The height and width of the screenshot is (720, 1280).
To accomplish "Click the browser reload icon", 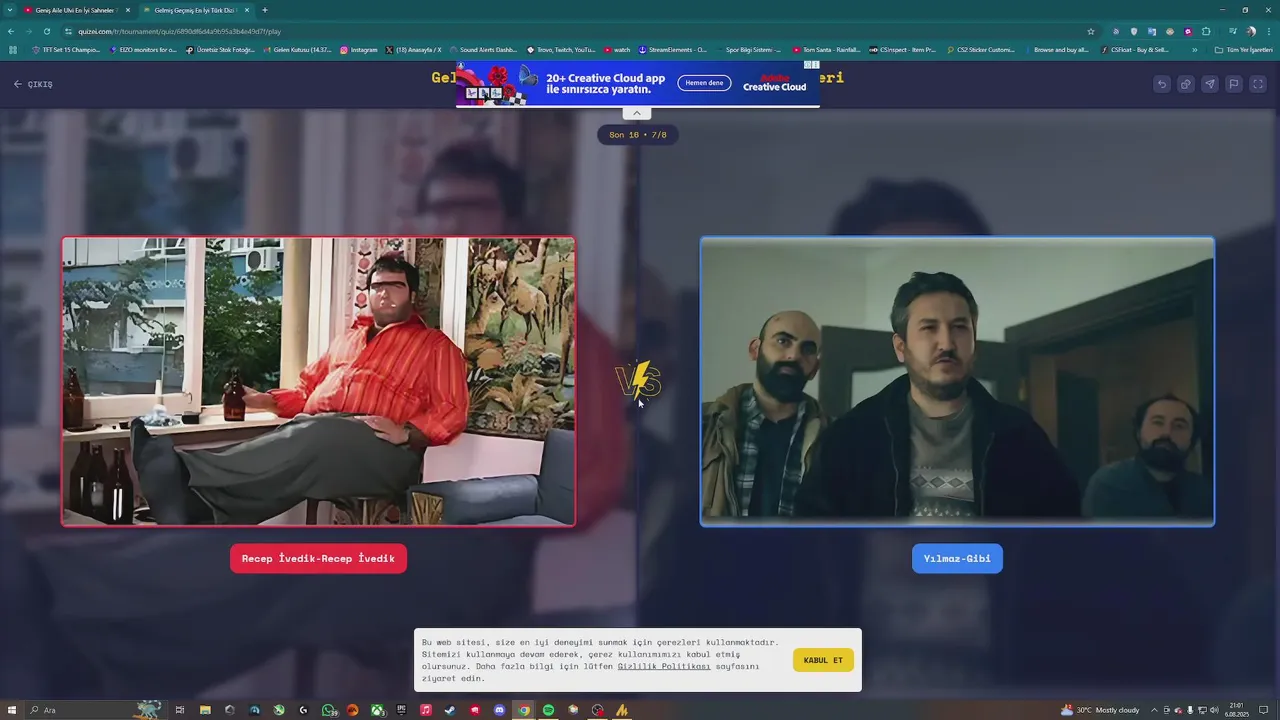I will coord(47,31).
